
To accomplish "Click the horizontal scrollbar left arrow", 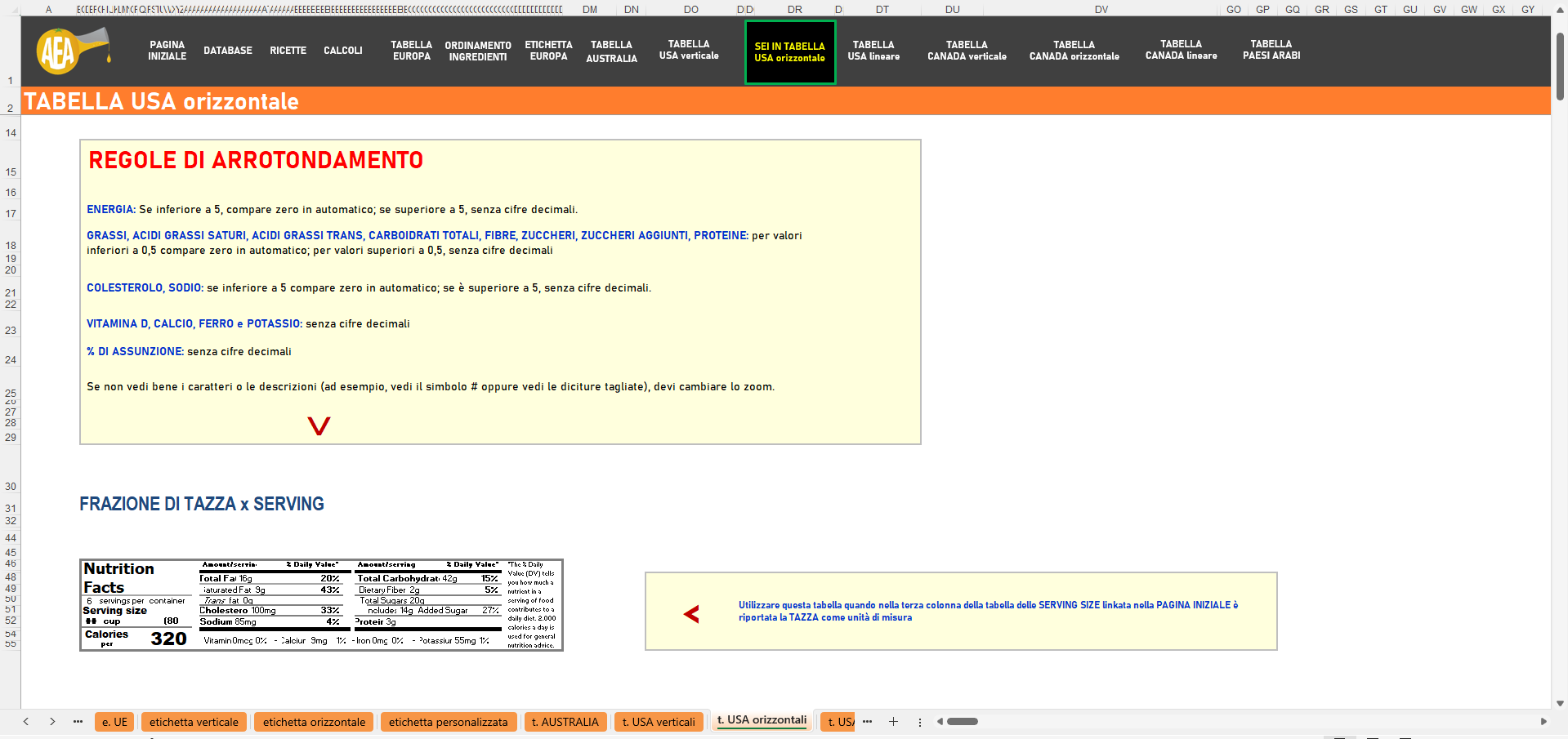I will point(940,721).
